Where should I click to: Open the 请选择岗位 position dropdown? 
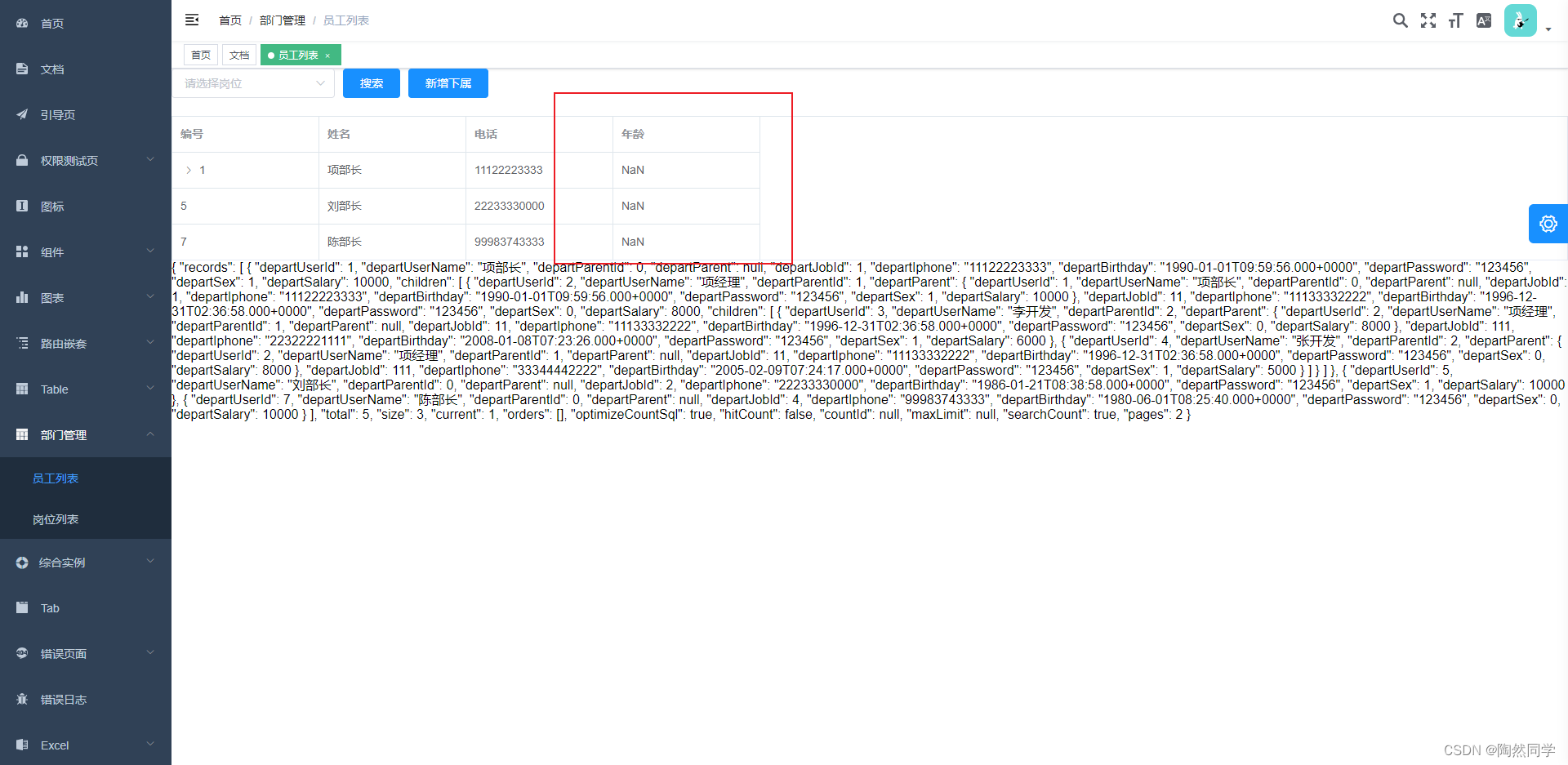[253, 83]
